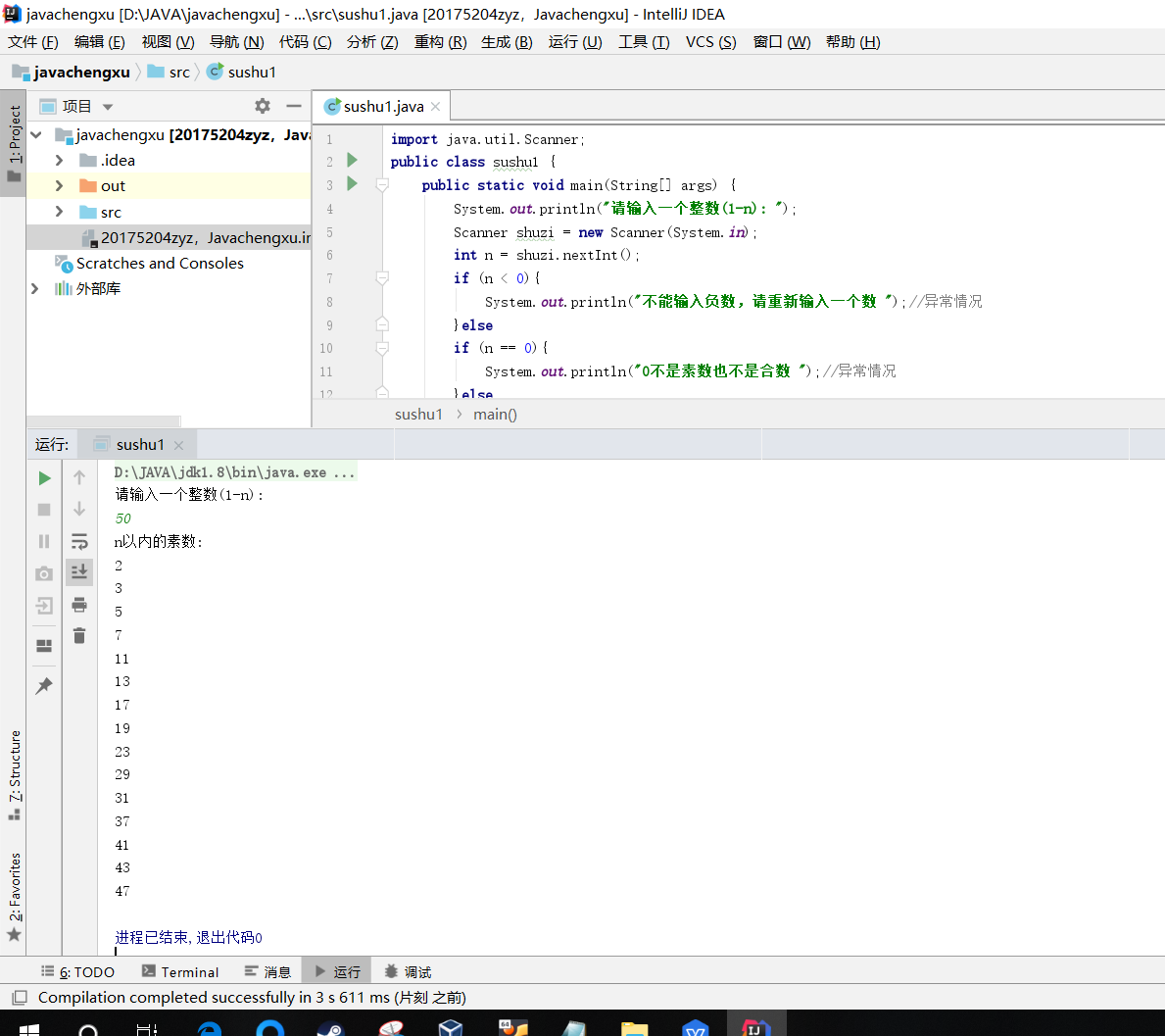1165x1036 pixels.
Task: Click the restore layout icon in Run panel
Action: click(44, 646)
